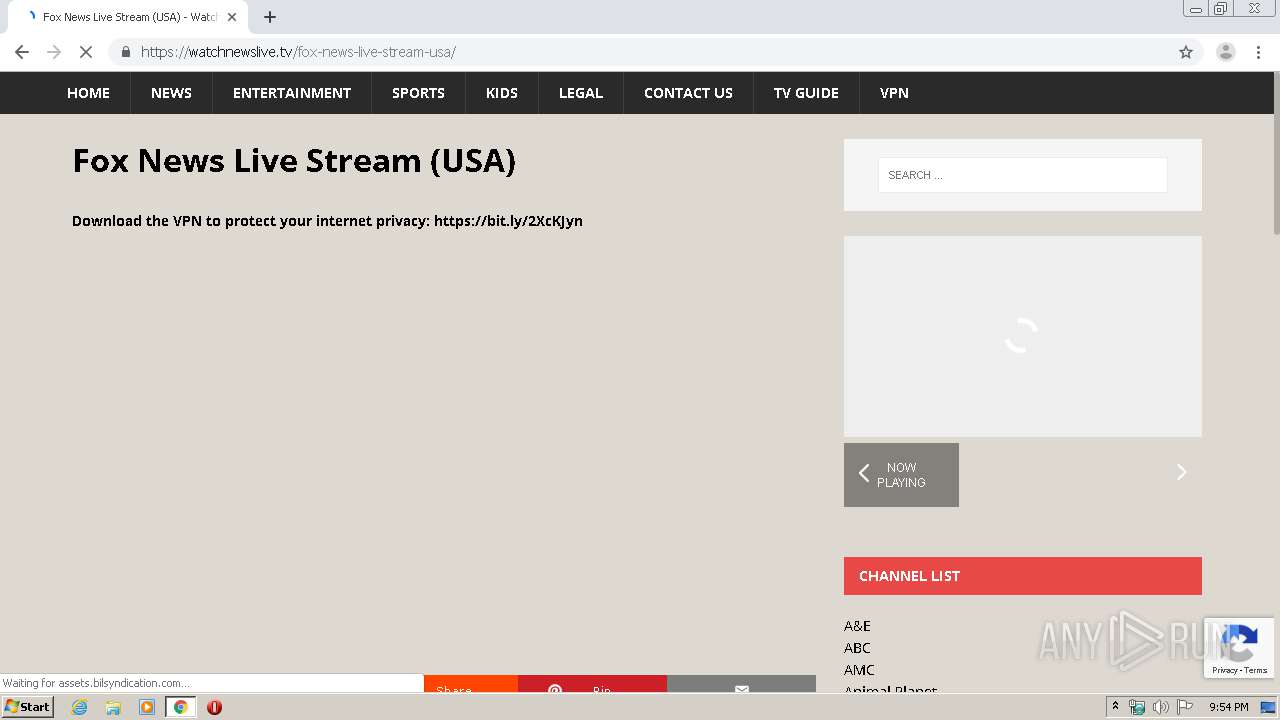This screenshot has width=1280, height=720.
Task: Open the ABC channel link
Action: (x=857, y=648)
